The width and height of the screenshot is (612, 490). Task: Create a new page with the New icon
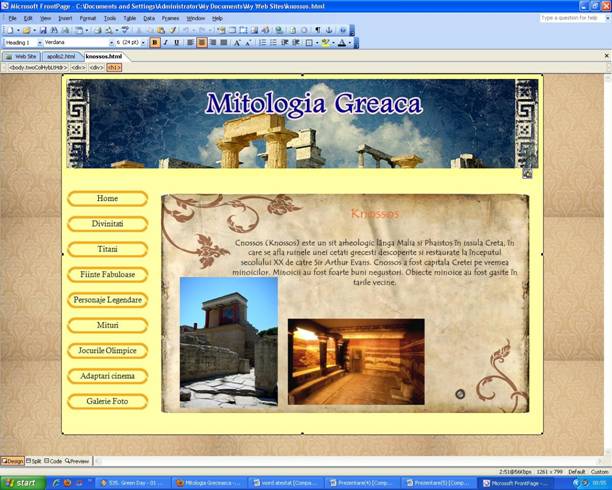point(9,30)
